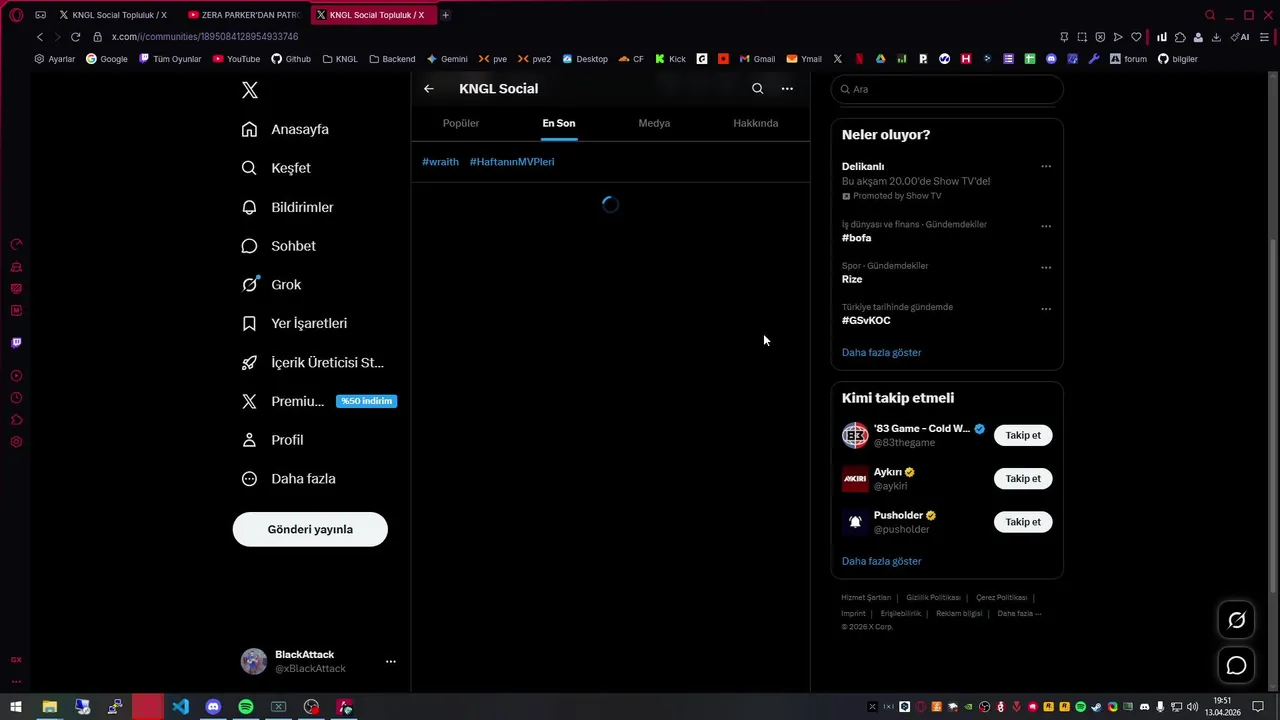The image size is (1280, 720).
Task: Focus the Ara search field
Action: coord(947,89)
